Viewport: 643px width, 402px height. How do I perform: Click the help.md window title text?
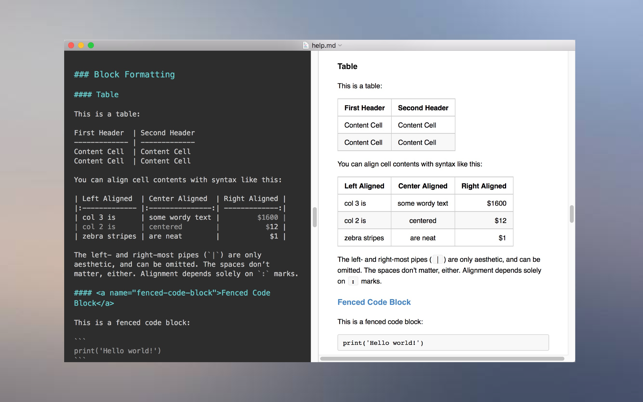point(324,46)
